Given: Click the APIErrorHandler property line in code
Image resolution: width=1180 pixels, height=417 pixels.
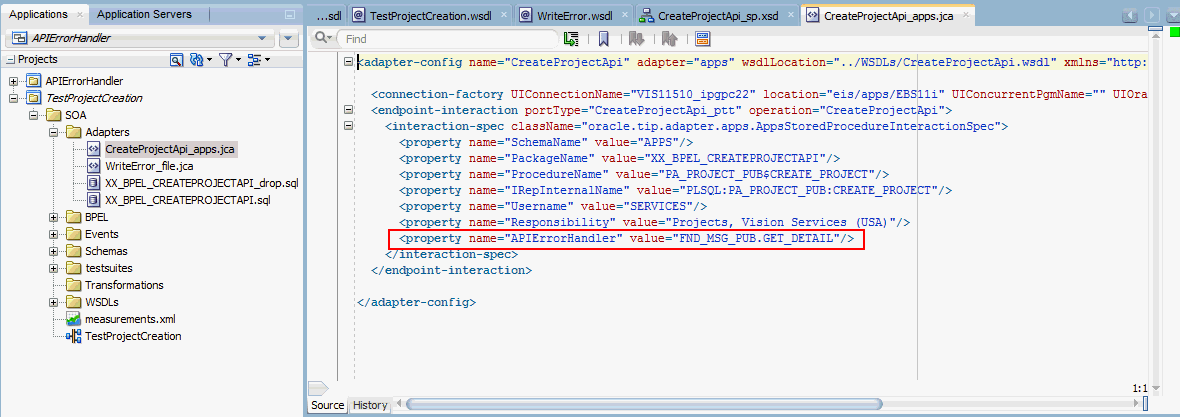Looking at the screenshot, I should (x=626, y=239).
